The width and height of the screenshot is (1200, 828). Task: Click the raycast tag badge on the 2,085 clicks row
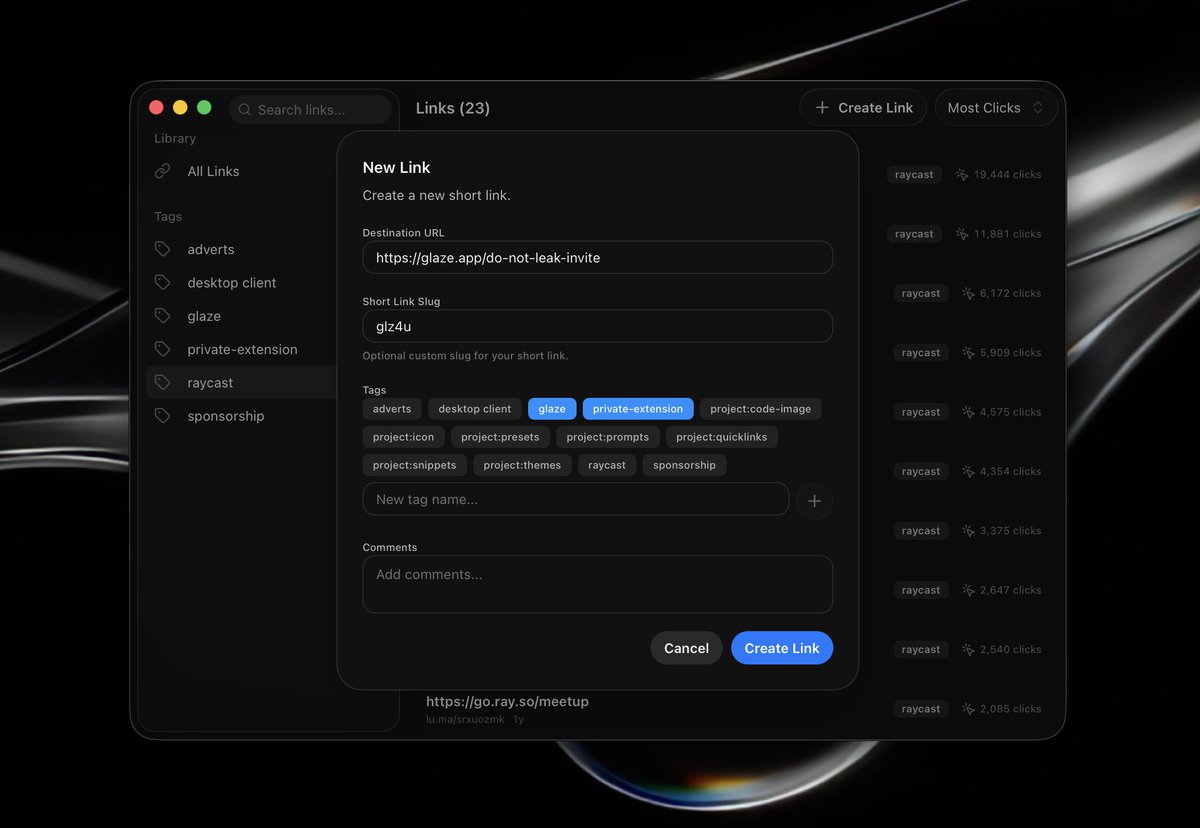(921, 709)
